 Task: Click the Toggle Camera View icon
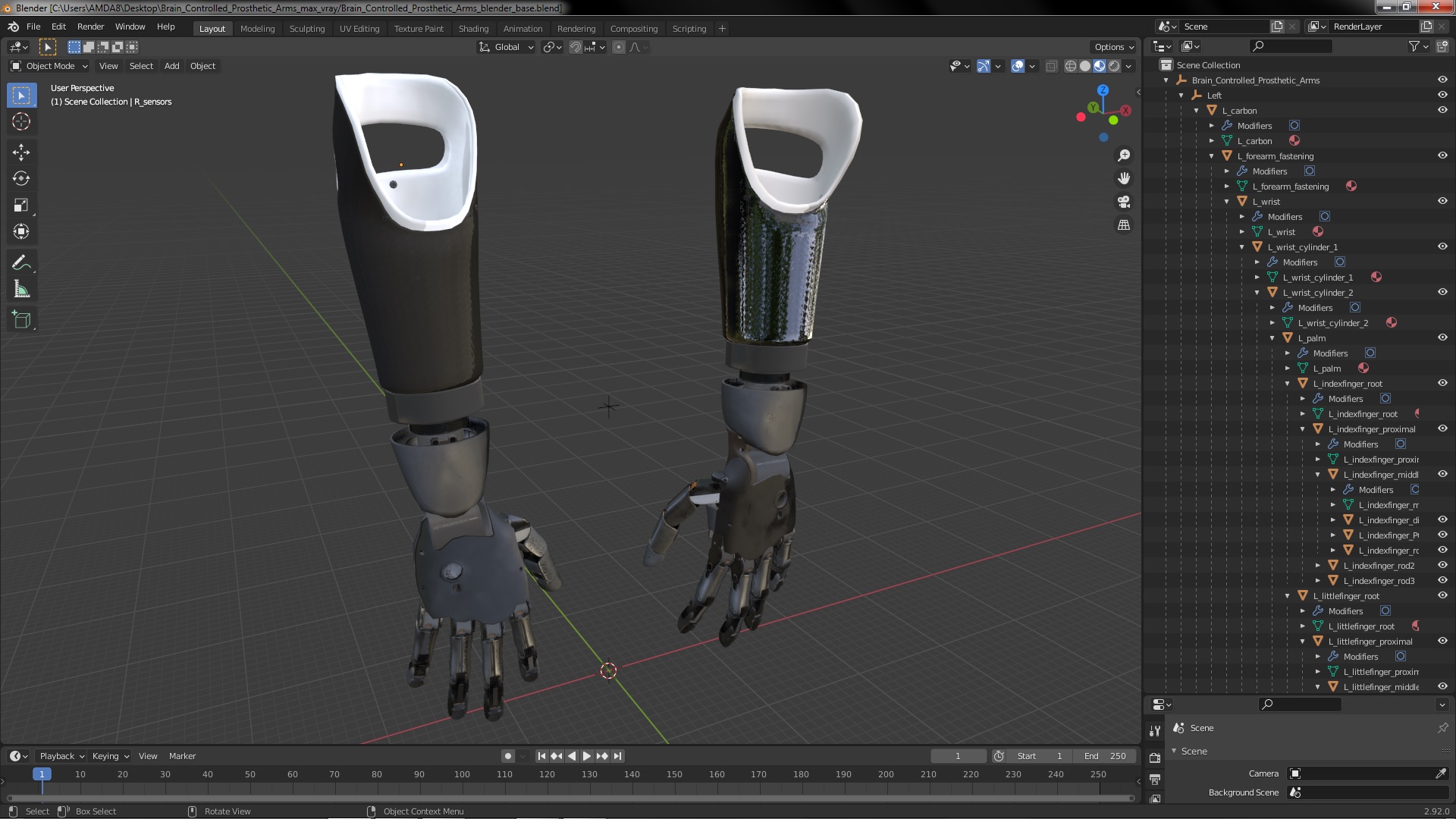tap(1124, 202)
